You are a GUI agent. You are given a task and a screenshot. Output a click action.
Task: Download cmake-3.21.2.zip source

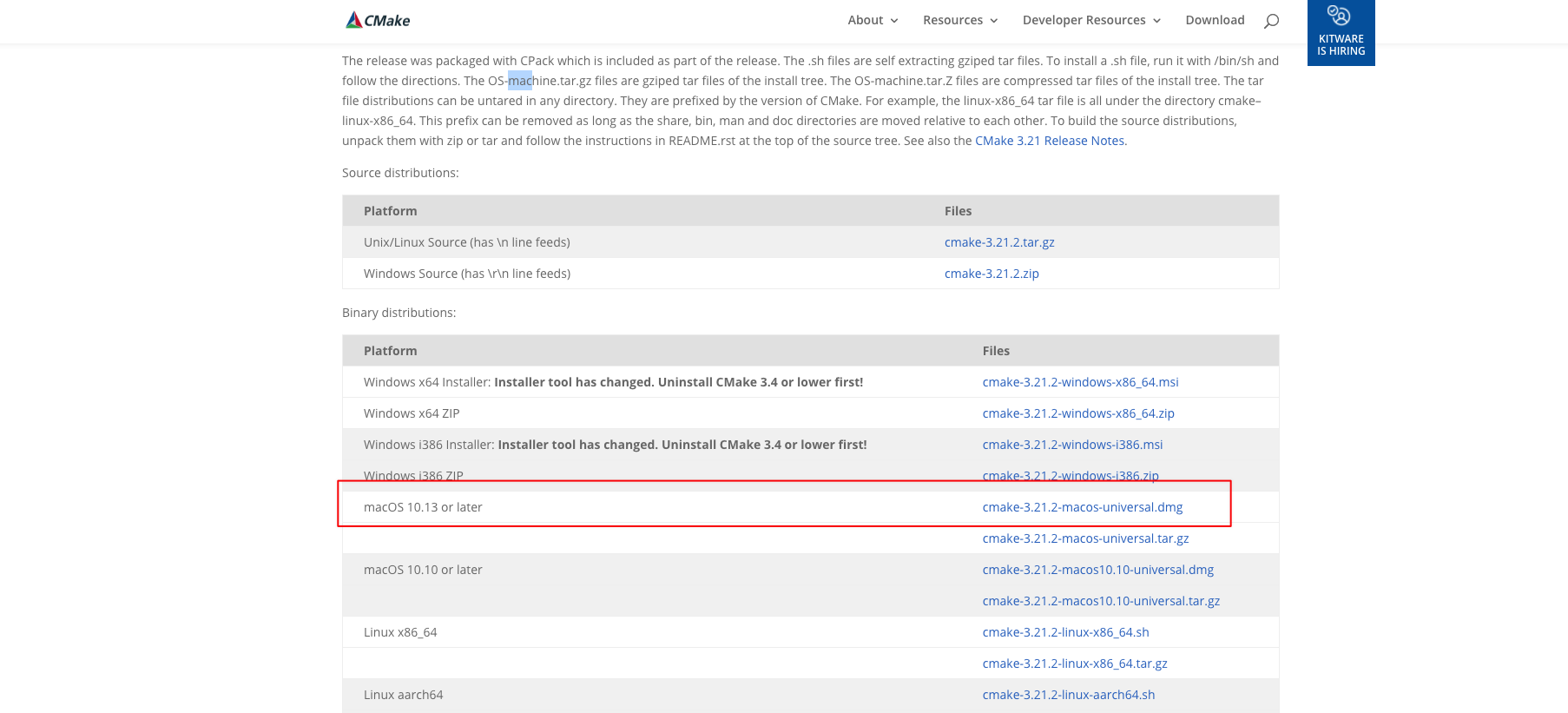[x=992, y=274]
